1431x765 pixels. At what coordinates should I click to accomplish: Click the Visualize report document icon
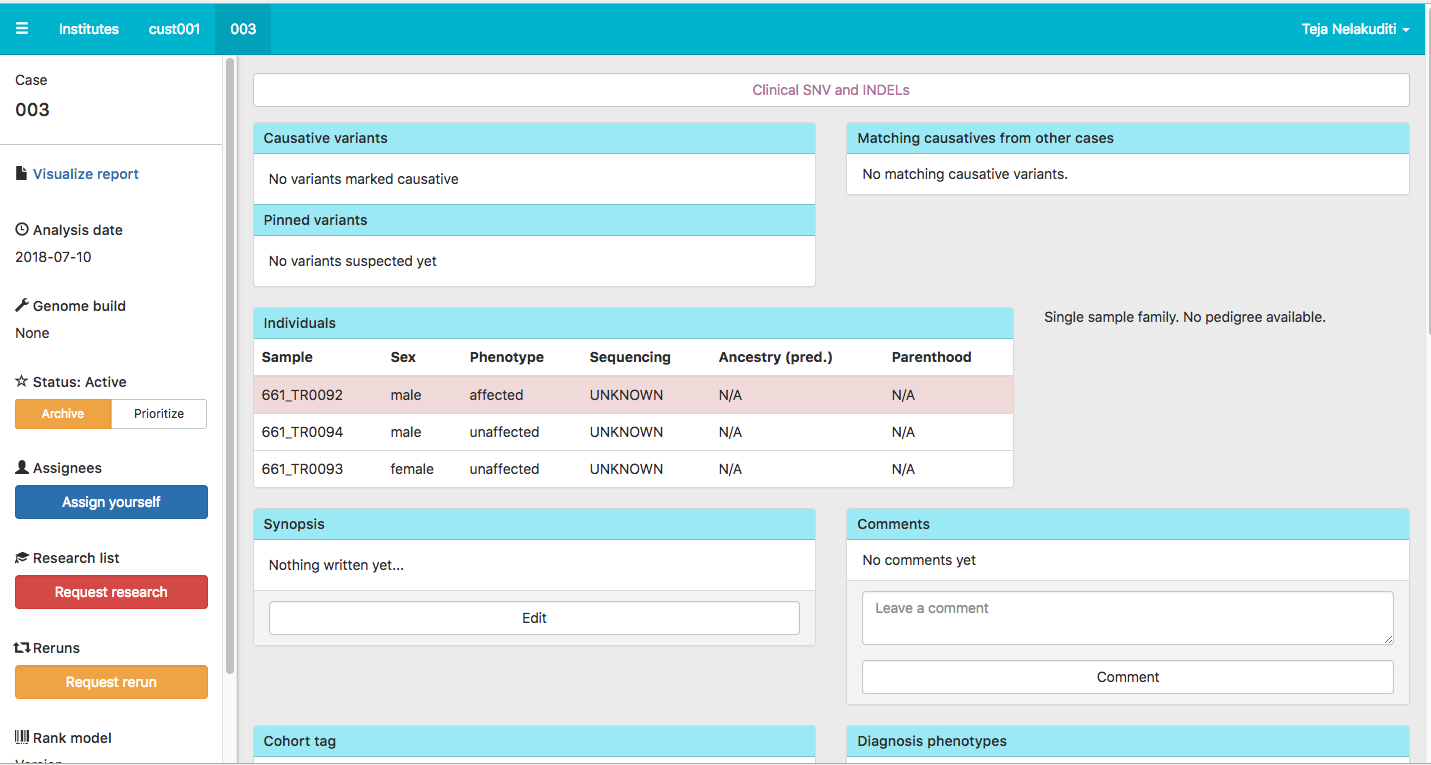point(20,172)
